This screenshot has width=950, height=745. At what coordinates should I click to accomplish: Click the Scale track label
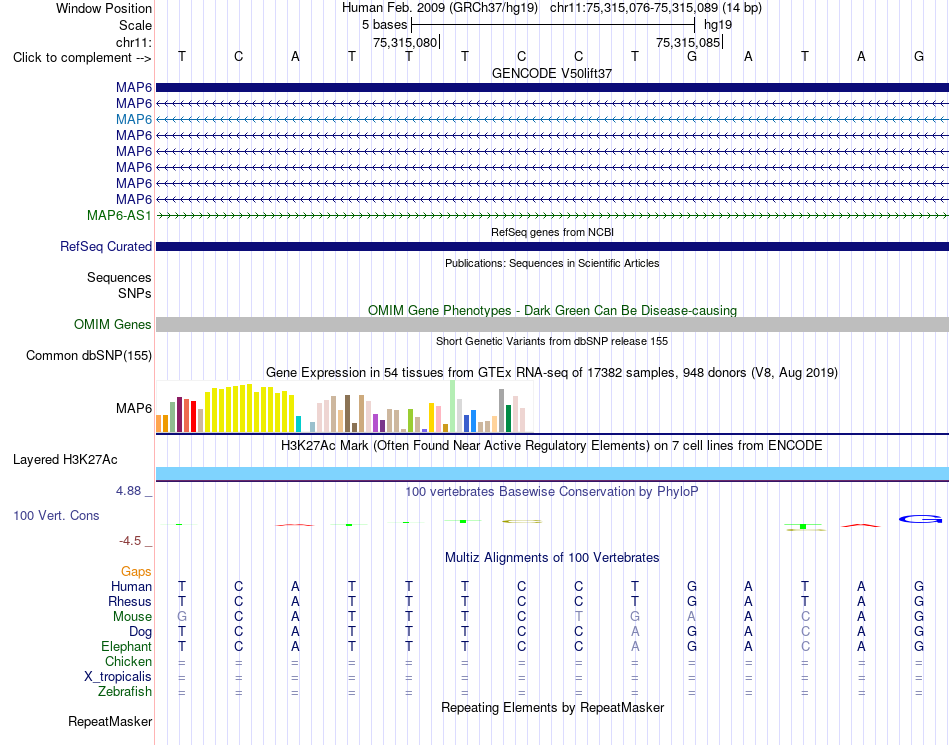coord(135,25)
